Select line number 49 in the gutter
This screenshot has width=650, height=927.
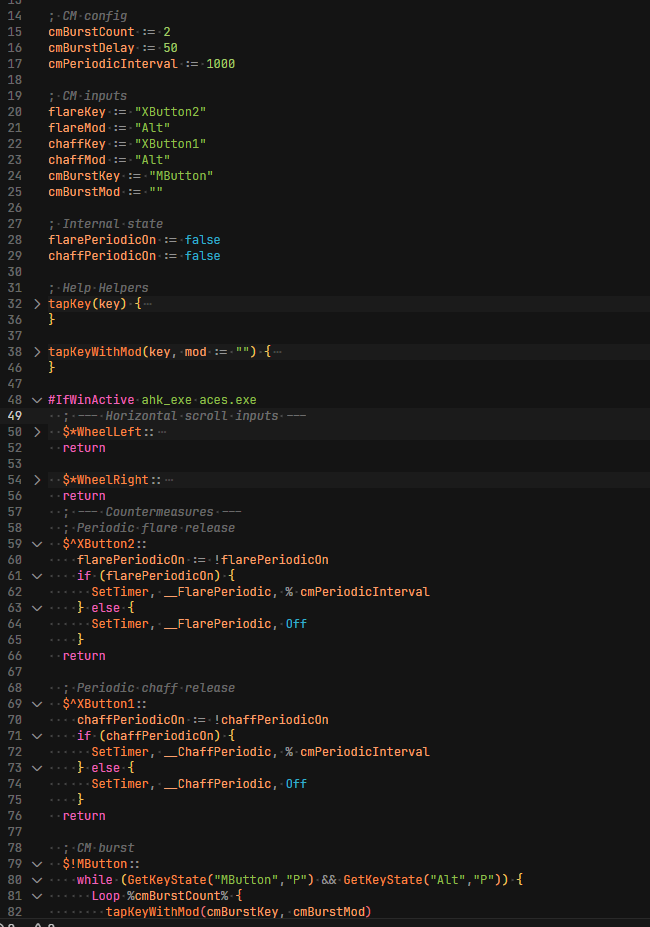[x=15, y=416]
